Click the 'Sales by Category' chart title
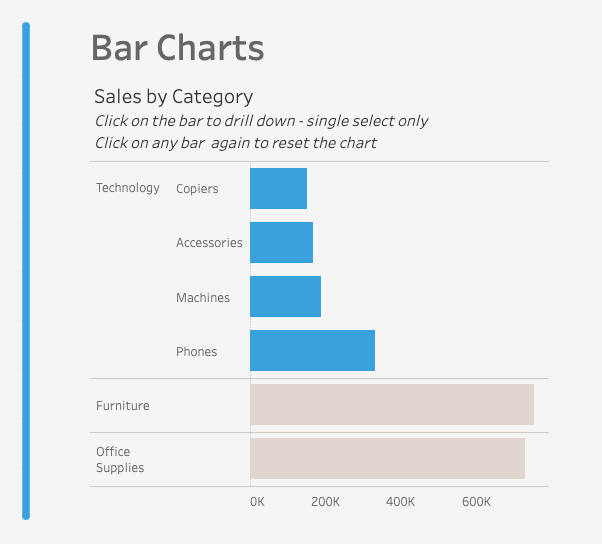 point(173,97)
